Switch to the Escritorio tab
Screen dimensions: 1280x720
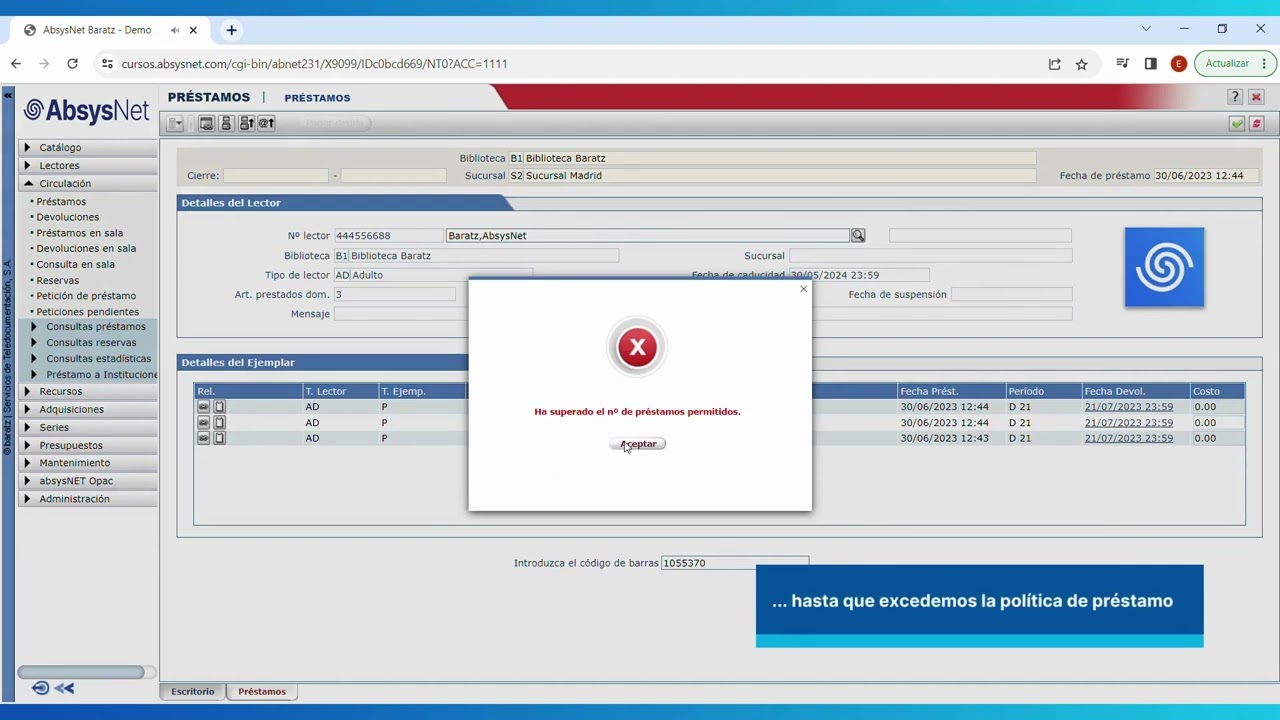coord(192,692)
